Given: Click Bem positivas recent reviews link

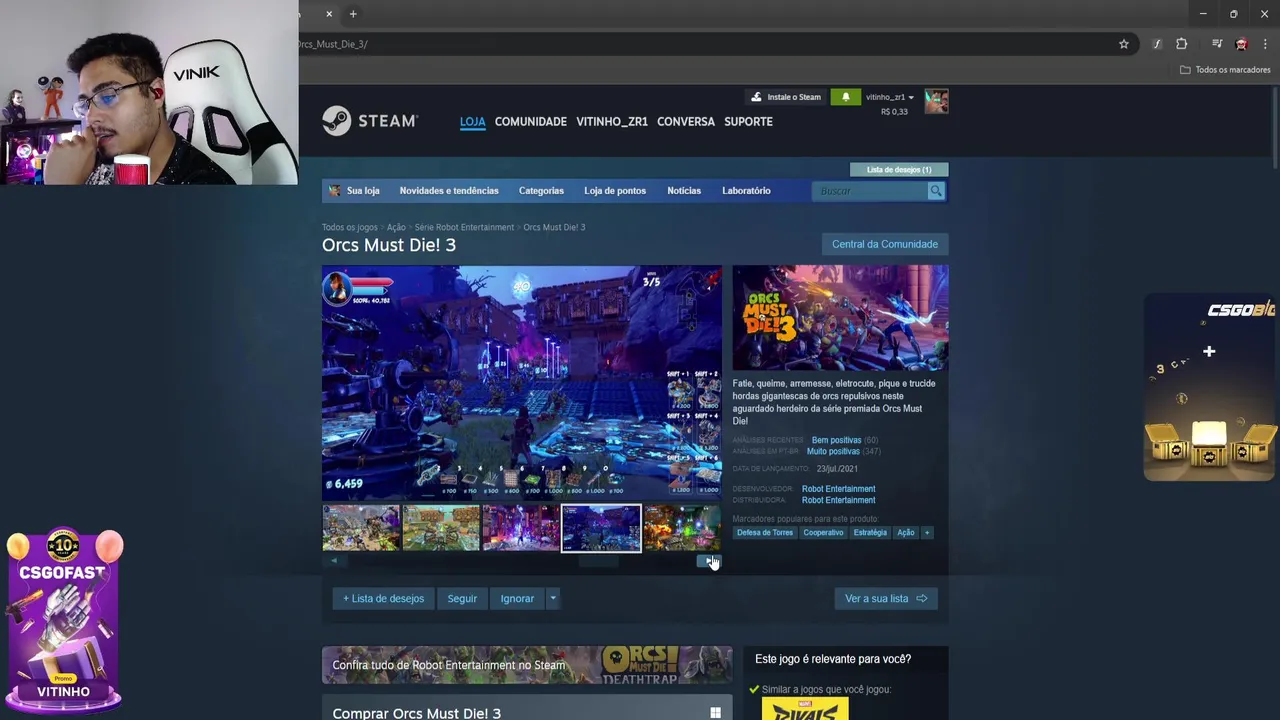Looking at the screenshot, I should 836,440.
